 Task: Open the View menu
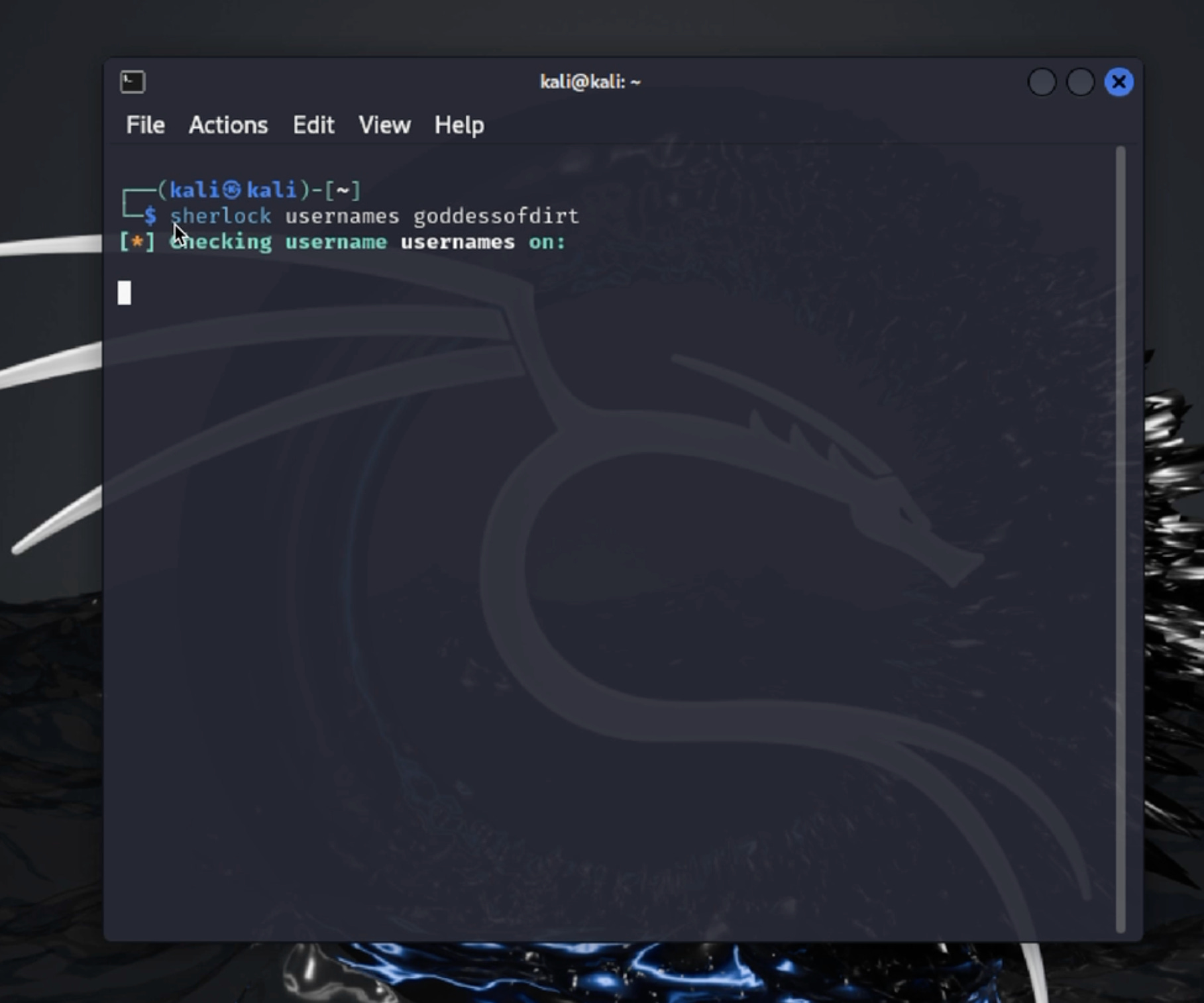[384, 125]
